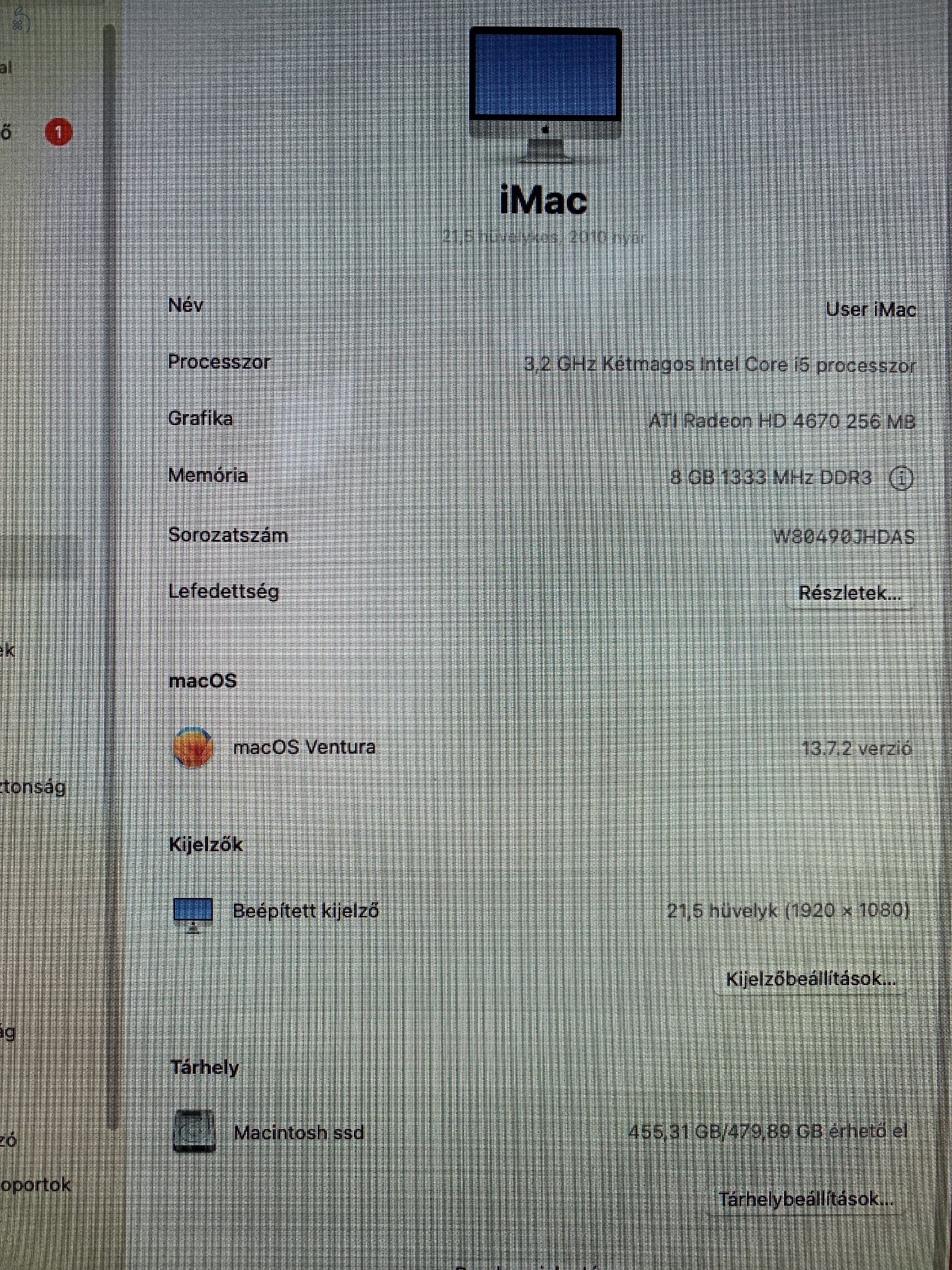Click the large iMac picture at top
952x1270 pixels.
point(545,95)
